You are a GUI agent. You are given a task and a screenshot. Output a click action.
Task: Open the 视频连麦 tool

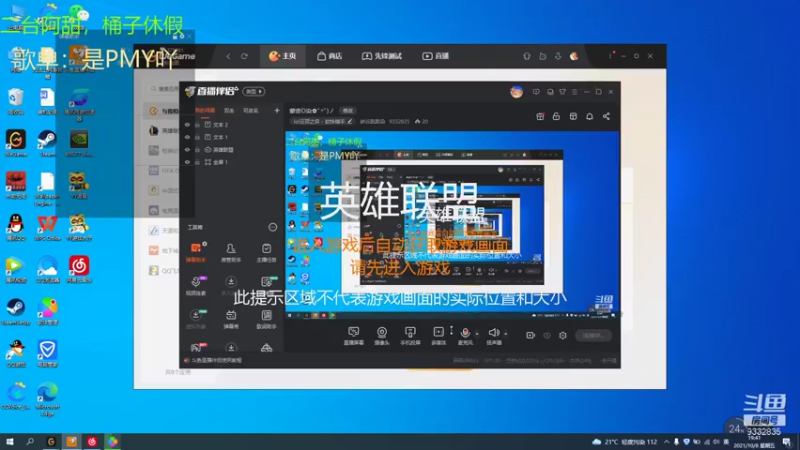pos(196,286)
